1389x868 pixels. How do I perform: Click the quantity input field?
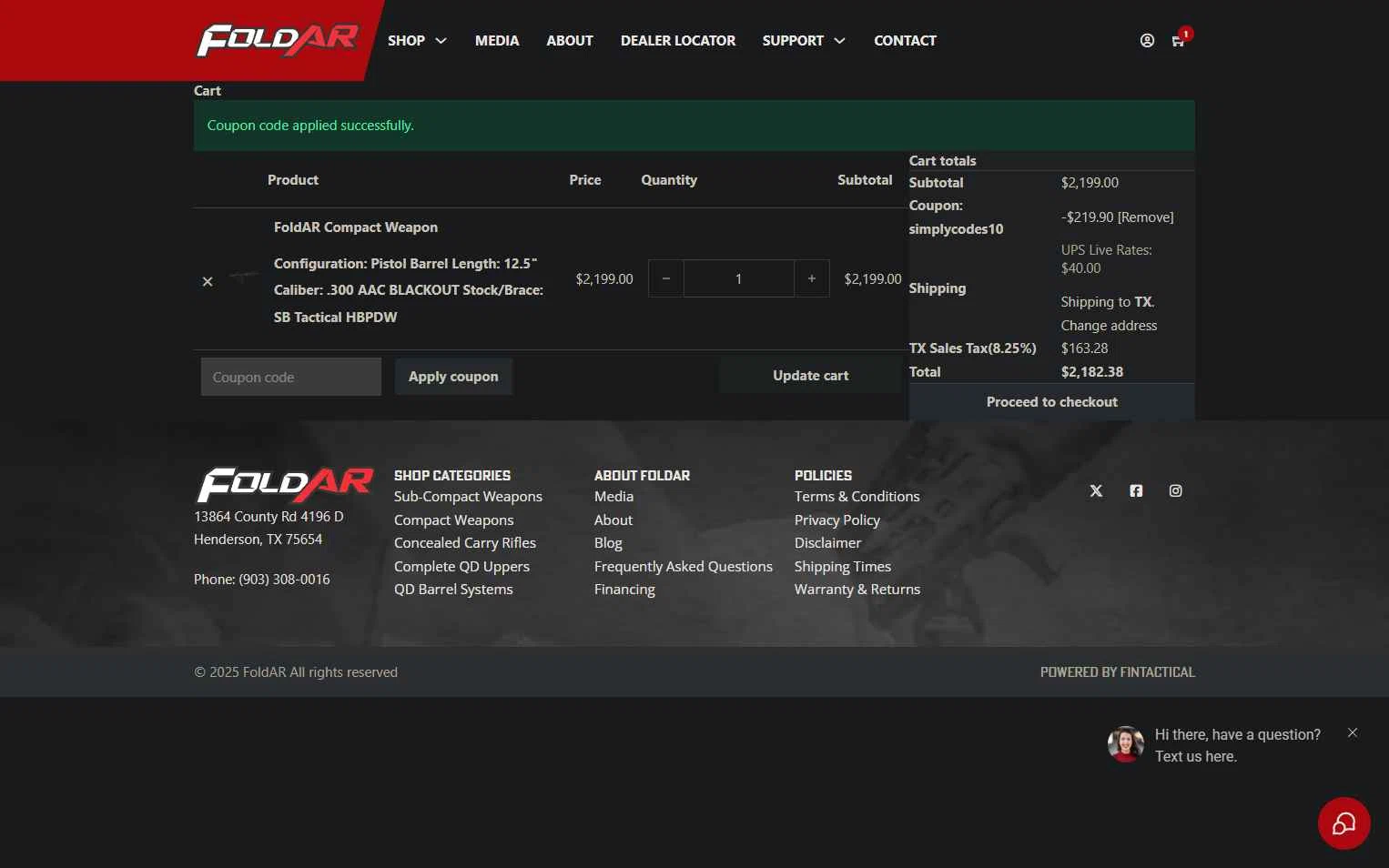738,278
